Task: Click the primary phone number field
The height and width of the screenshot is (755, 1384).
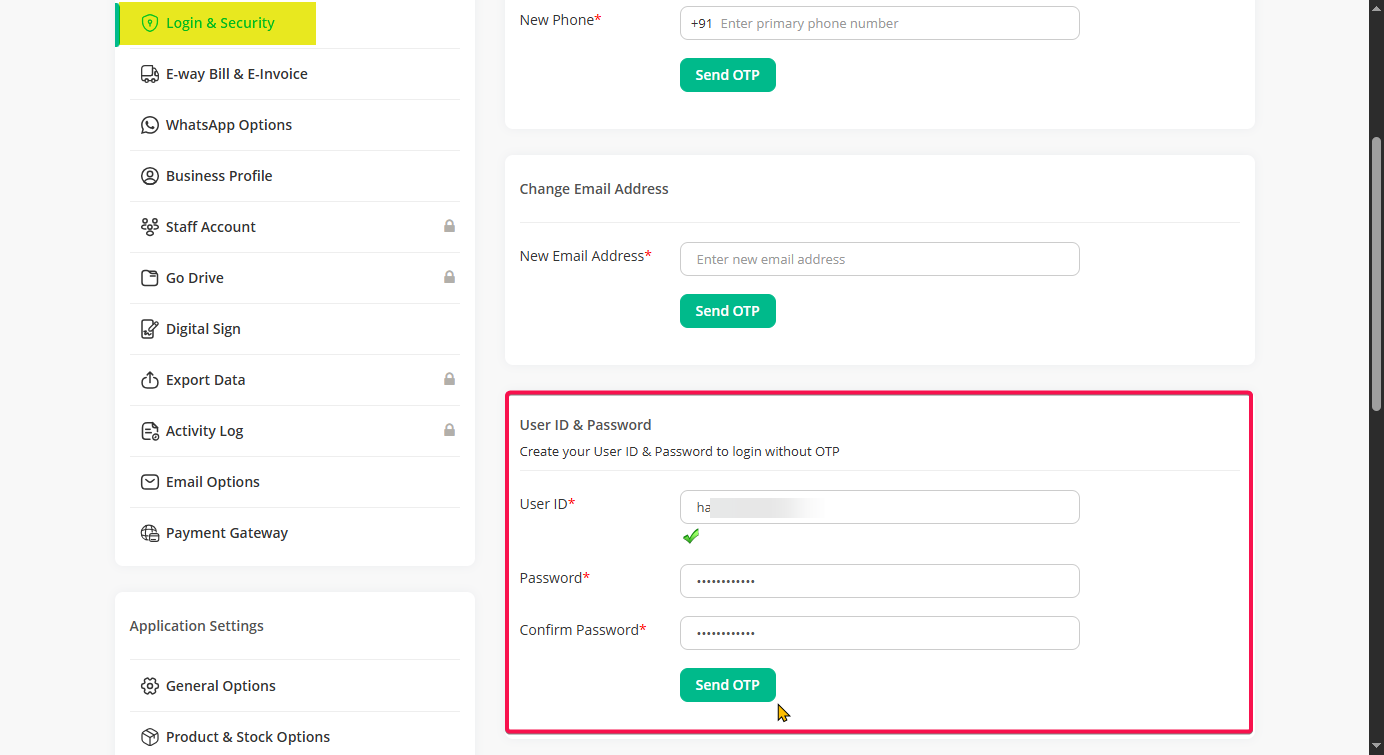Action: point(895,23)
